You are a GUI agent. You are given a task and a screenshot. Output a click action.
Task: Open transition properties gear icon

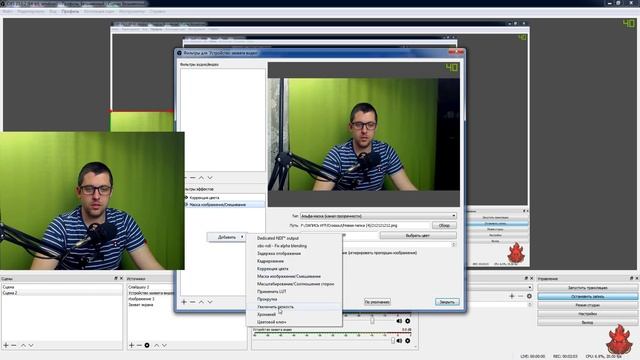pos(529,296)
